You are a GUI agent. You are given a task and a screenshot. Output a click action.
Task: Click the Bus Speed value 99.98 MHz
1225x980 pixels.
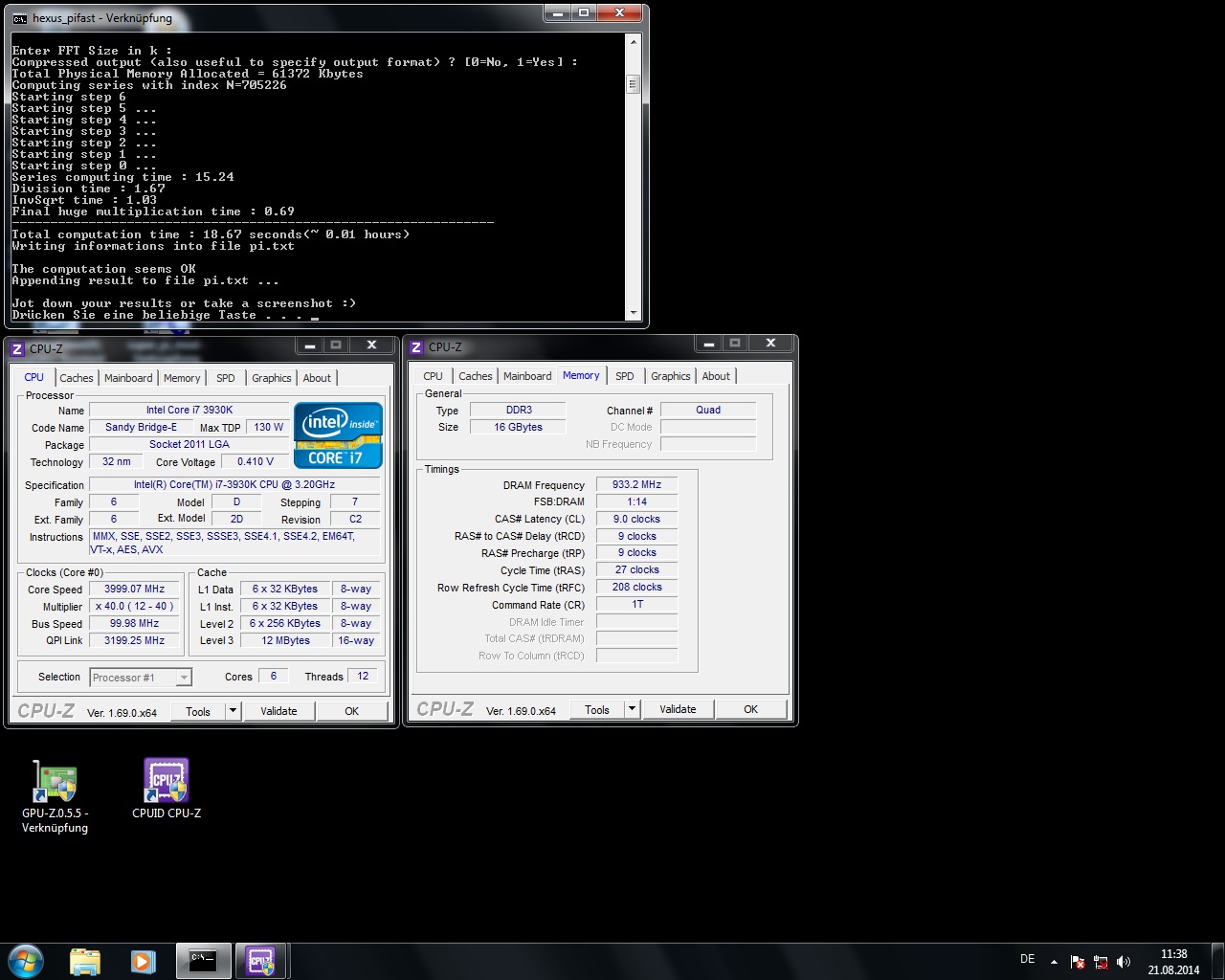tap(135, 623)
